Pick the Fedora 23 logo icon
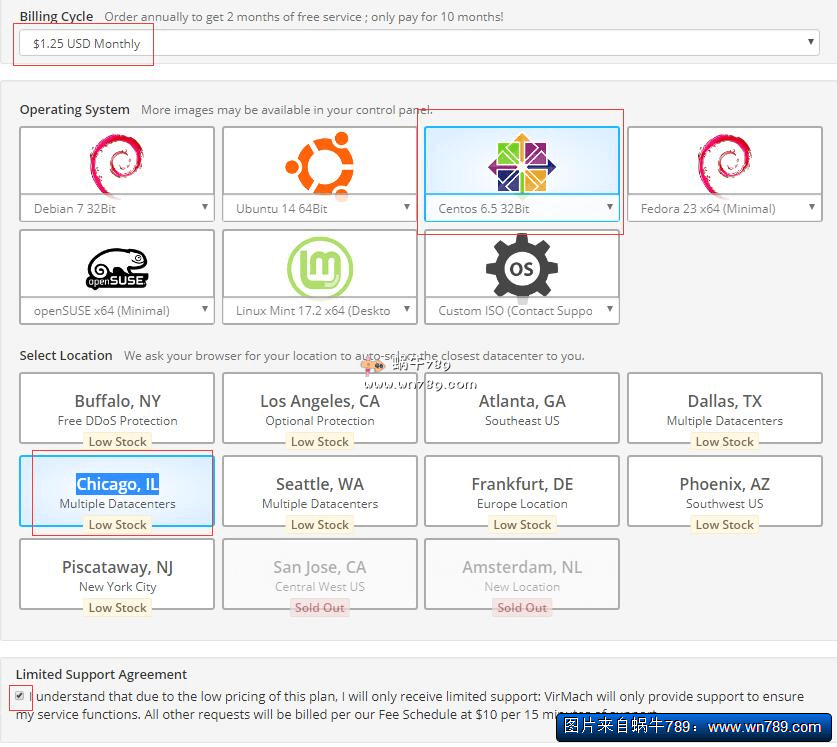 point(724,162)
